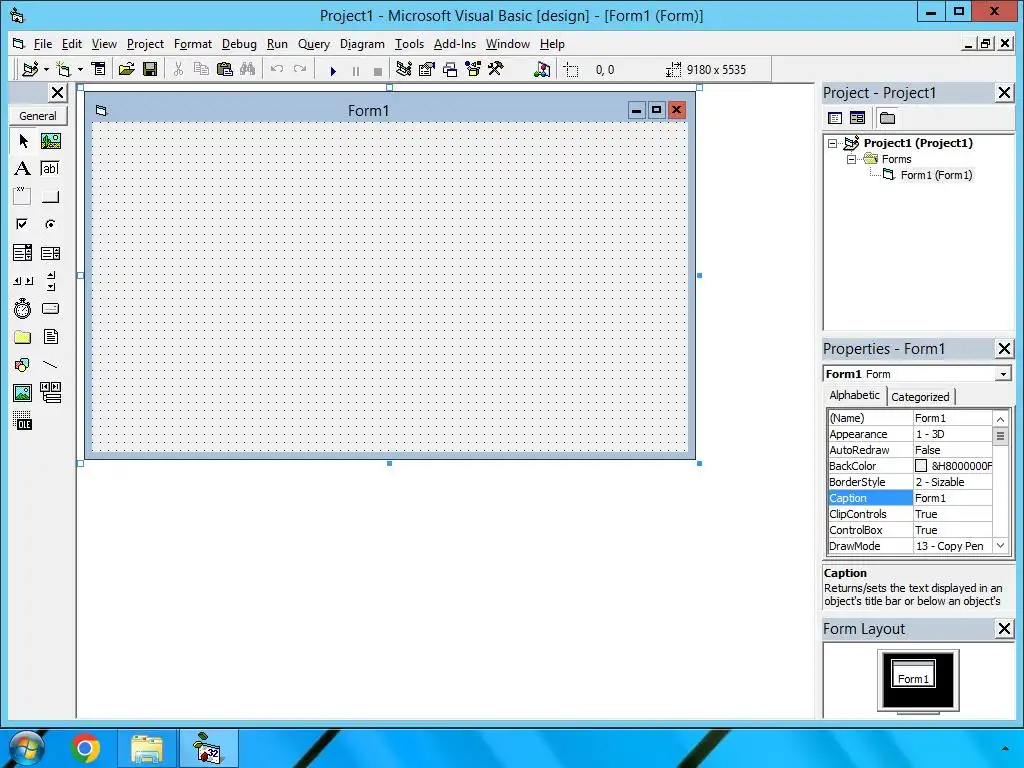Open Properties Window from toolbar
The width and height of the screenshot is (1024, 768).
pyautogui.click(x=426, y=69)
